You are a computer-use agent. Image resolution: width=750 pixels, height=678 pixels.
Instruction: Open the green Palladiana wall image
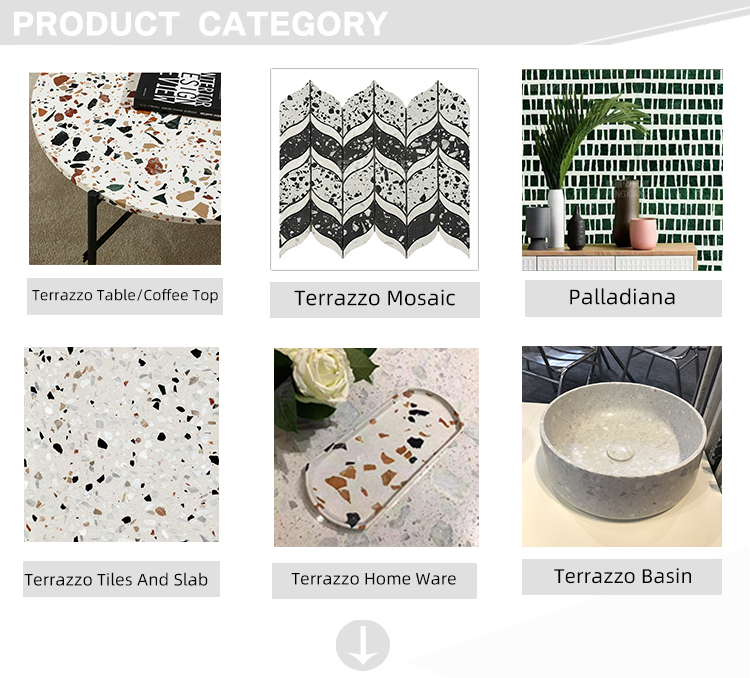[622, 170]
